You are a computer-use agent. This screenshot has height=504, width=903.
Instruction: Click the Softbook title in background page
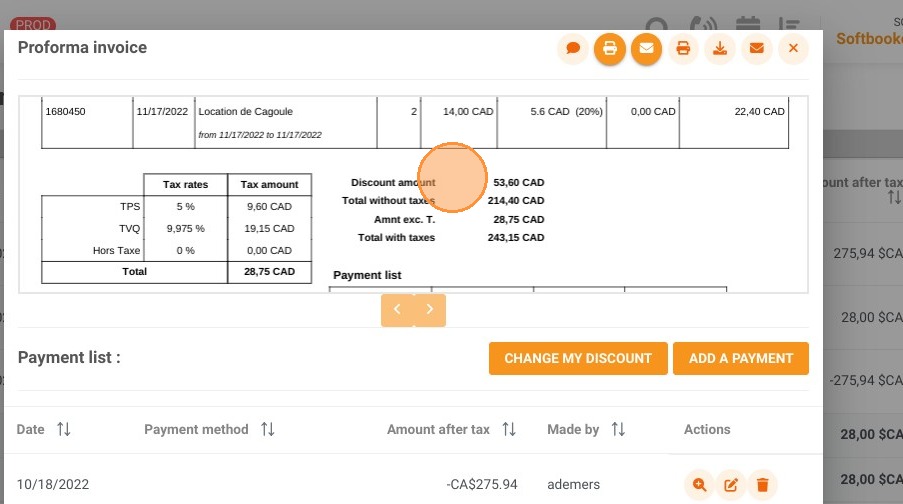869,39
